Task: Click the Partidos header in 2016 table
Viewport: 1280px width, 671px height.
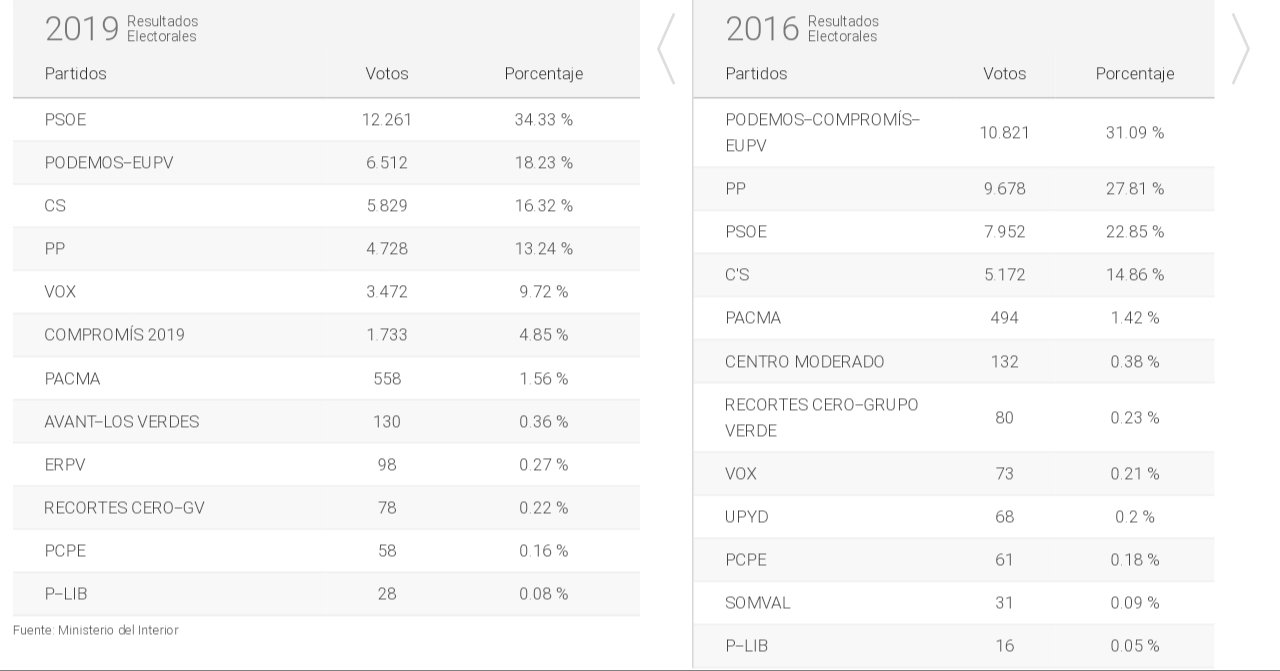Action: click(756, 74)
